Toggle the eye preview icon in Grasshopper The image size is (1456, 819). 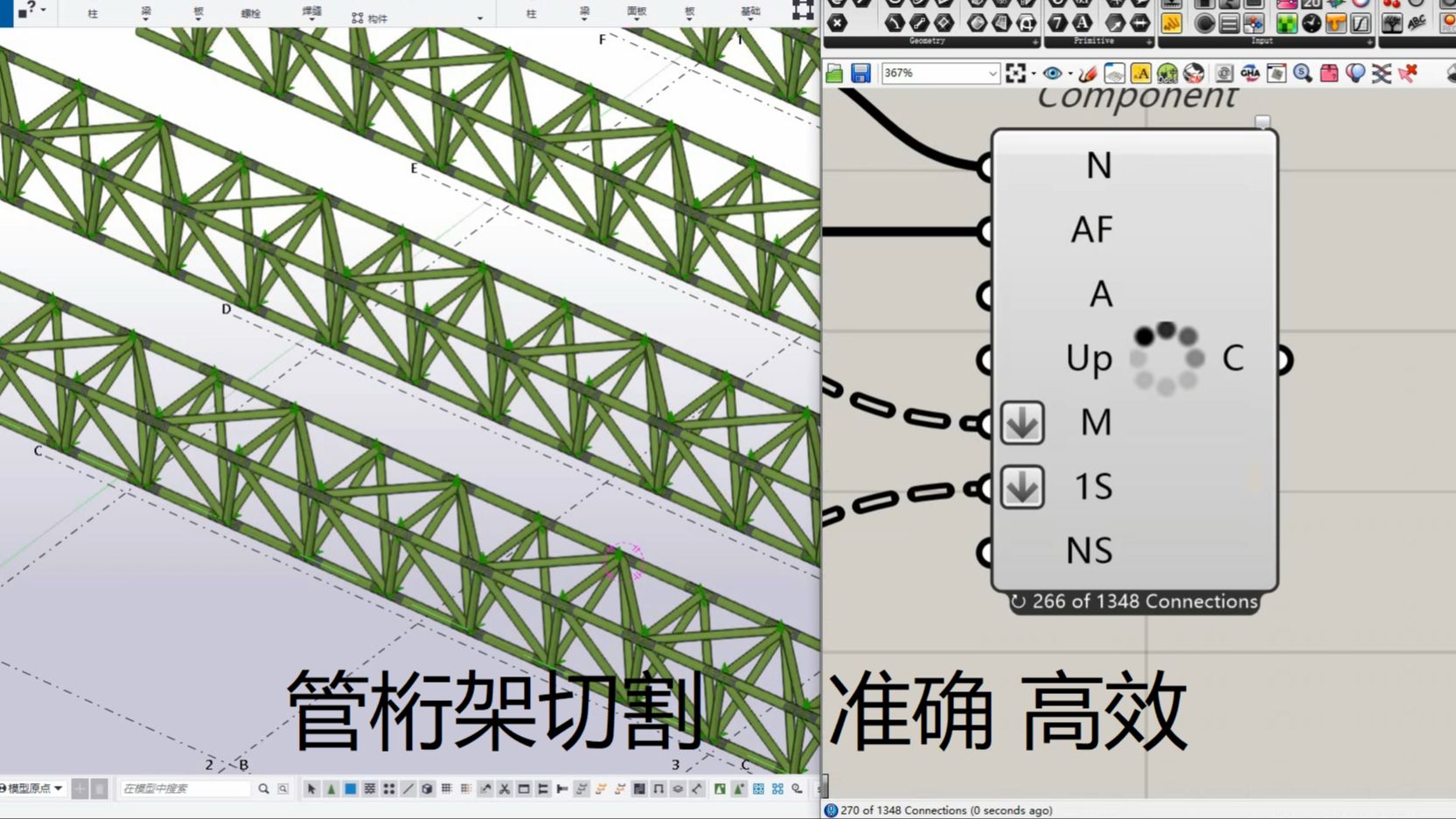tap(1052, 73)
